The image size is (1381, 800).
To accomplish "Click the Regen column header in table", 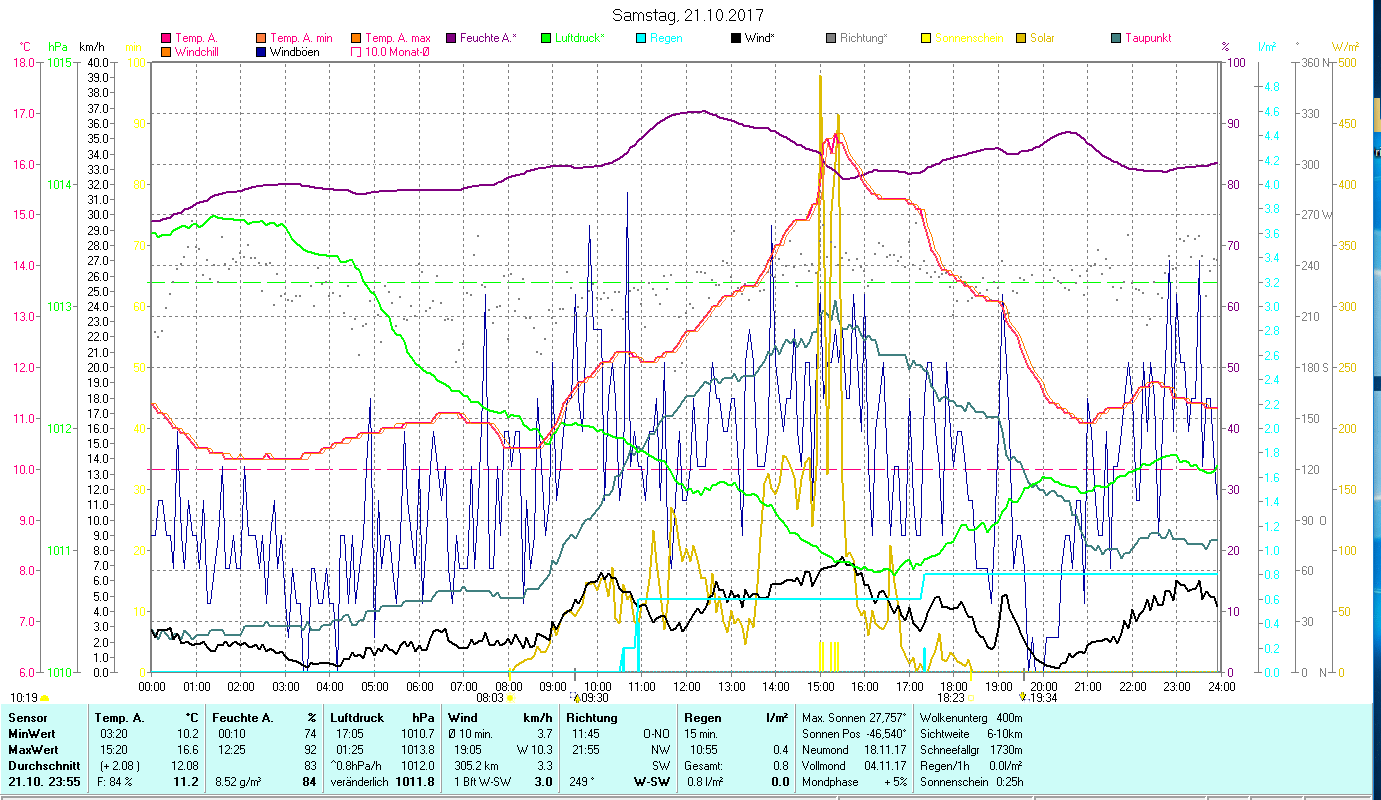I will pos(704,718).
